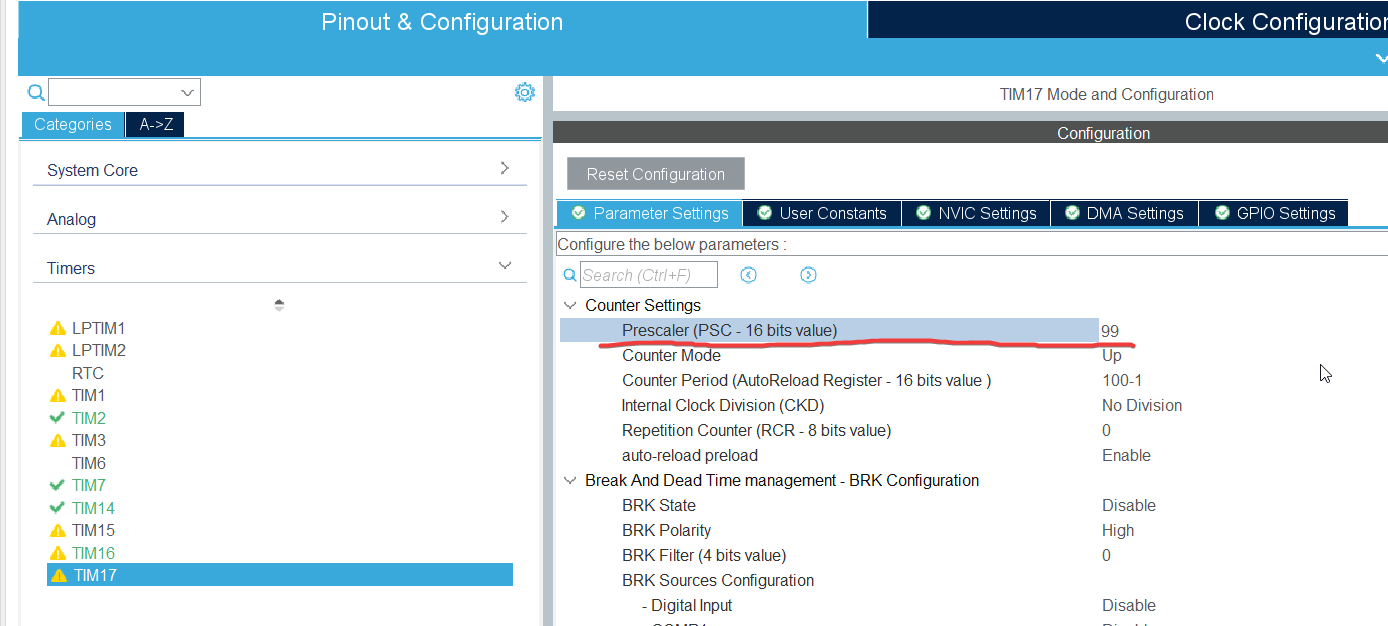Click the warning icon next to LPTIM2
The image size is (1388, 626).
point(57,350)
